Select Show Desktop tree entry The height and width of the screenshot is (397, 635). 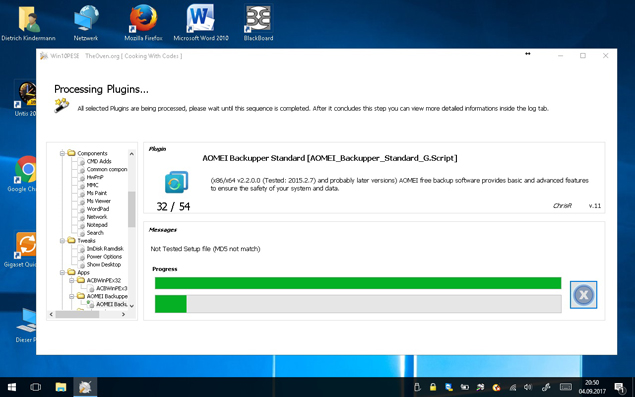(104, 265)
